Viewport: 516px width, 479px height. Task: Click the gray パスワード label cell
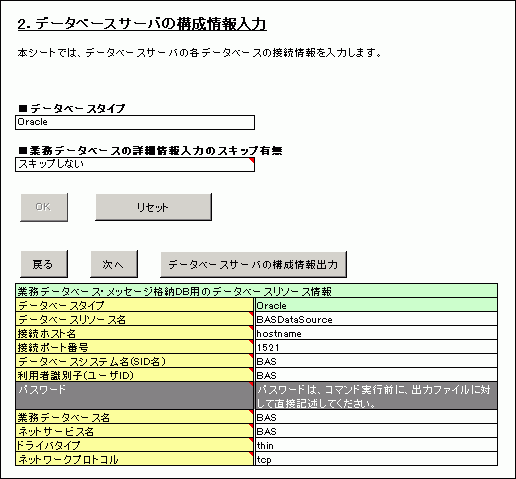[134, 396]
